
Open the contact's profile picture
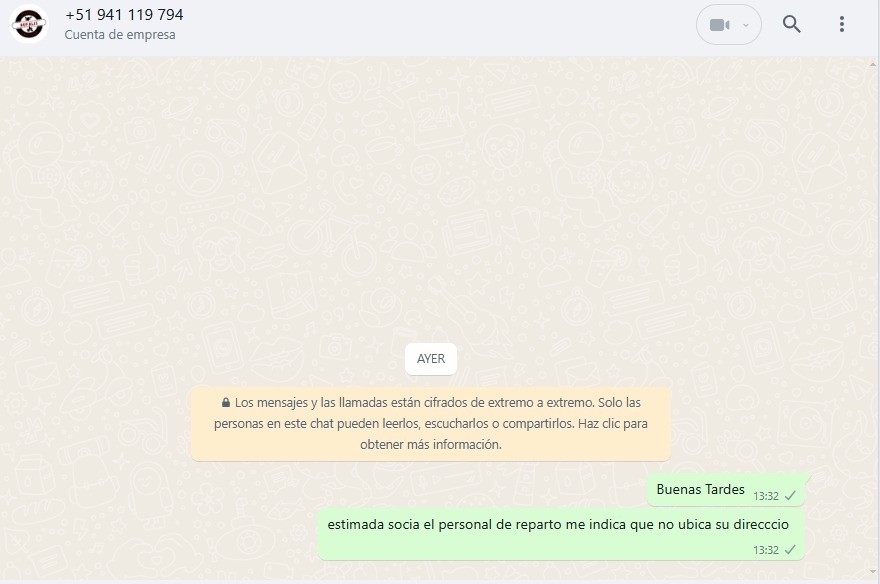tap(29, 24)
